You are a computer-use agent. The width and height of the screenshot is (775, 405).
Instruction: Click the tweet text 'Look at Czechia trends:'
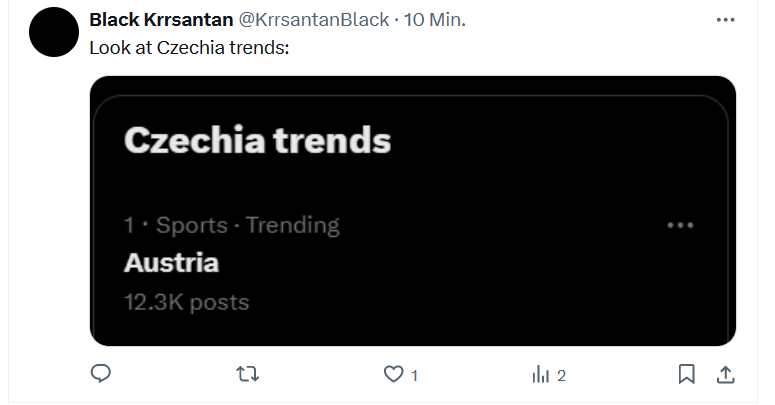(x=189, y=47)
